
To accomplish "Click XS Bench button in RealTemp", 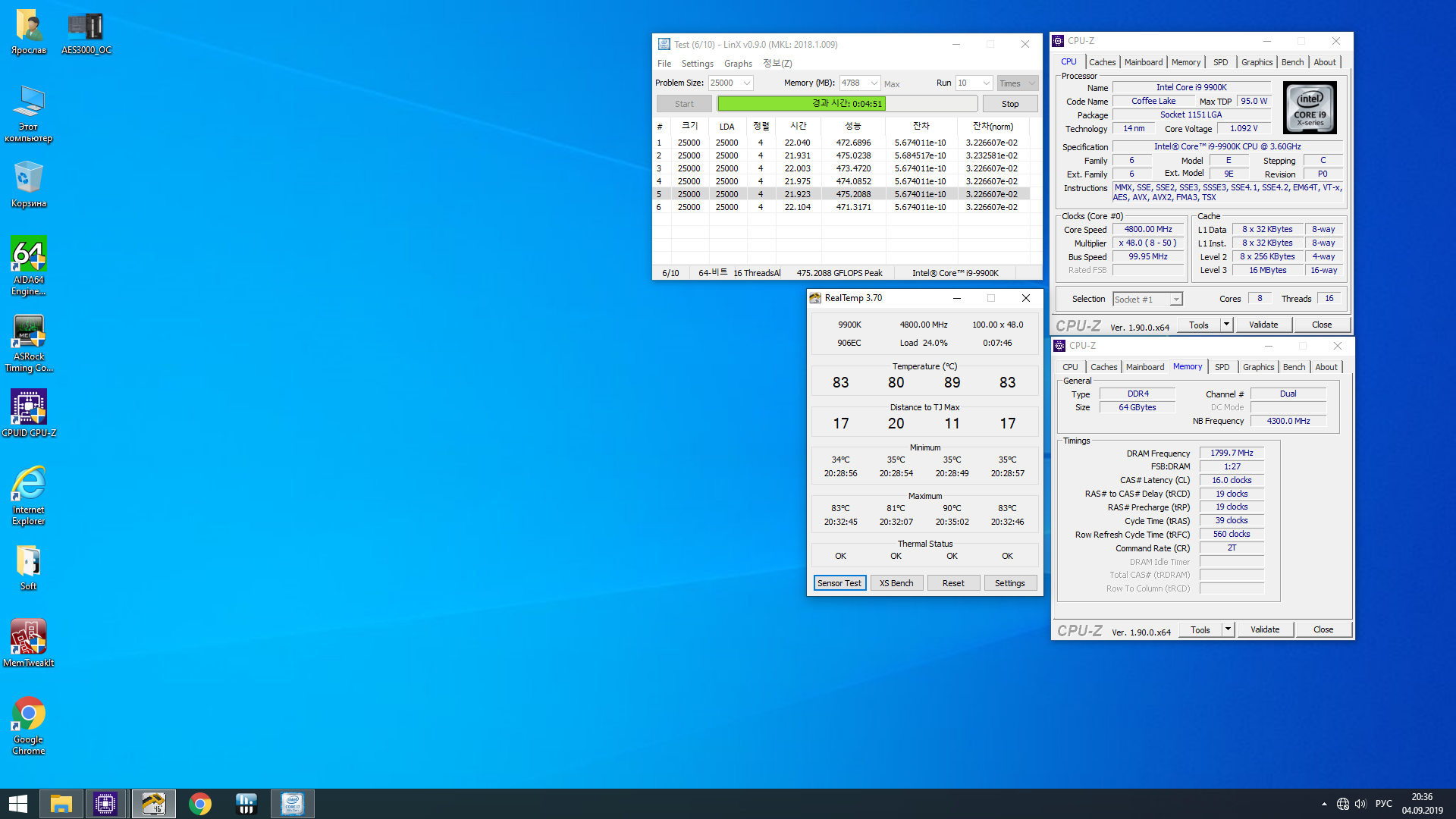I will point(896,583).
